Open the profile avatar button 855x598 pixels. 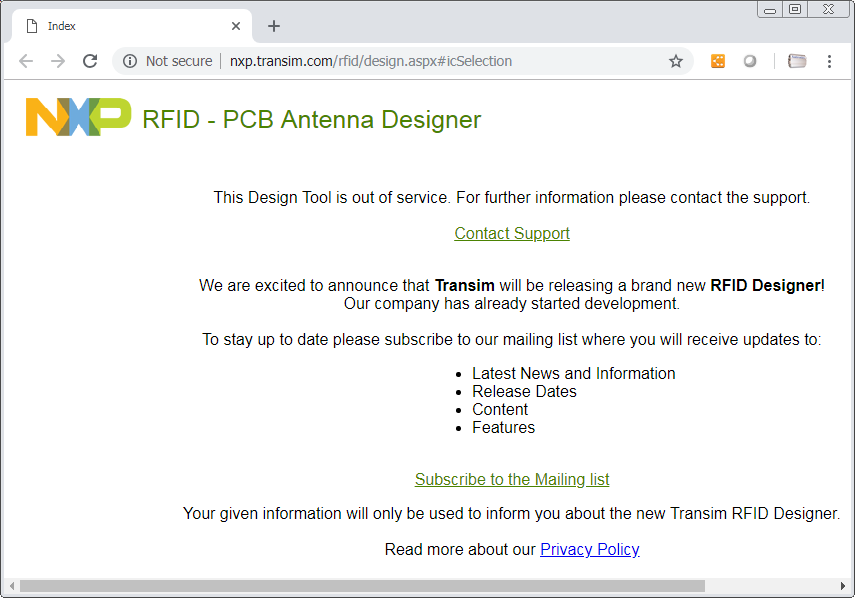coord(797,61)
